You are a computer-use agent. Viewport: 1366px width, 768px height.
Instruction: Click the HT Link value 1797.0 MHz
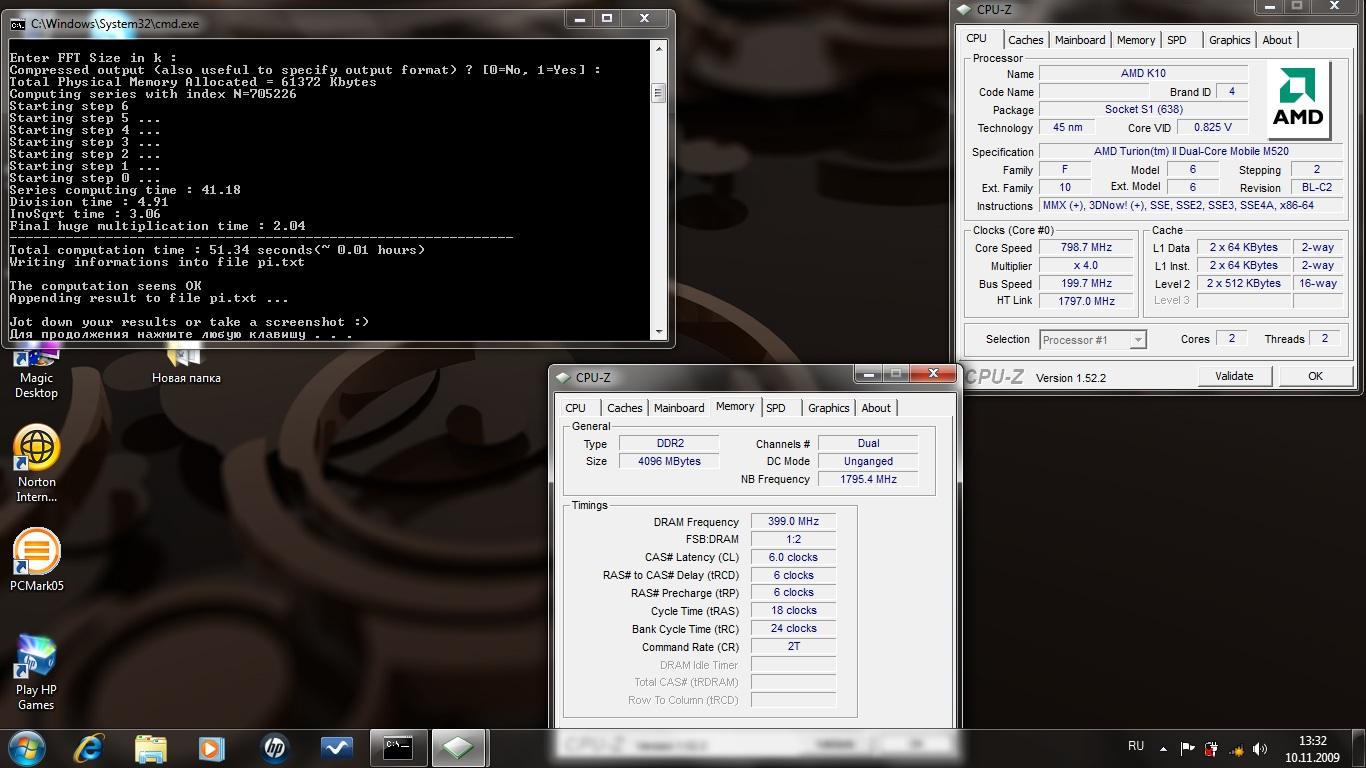pos(1086,301)
